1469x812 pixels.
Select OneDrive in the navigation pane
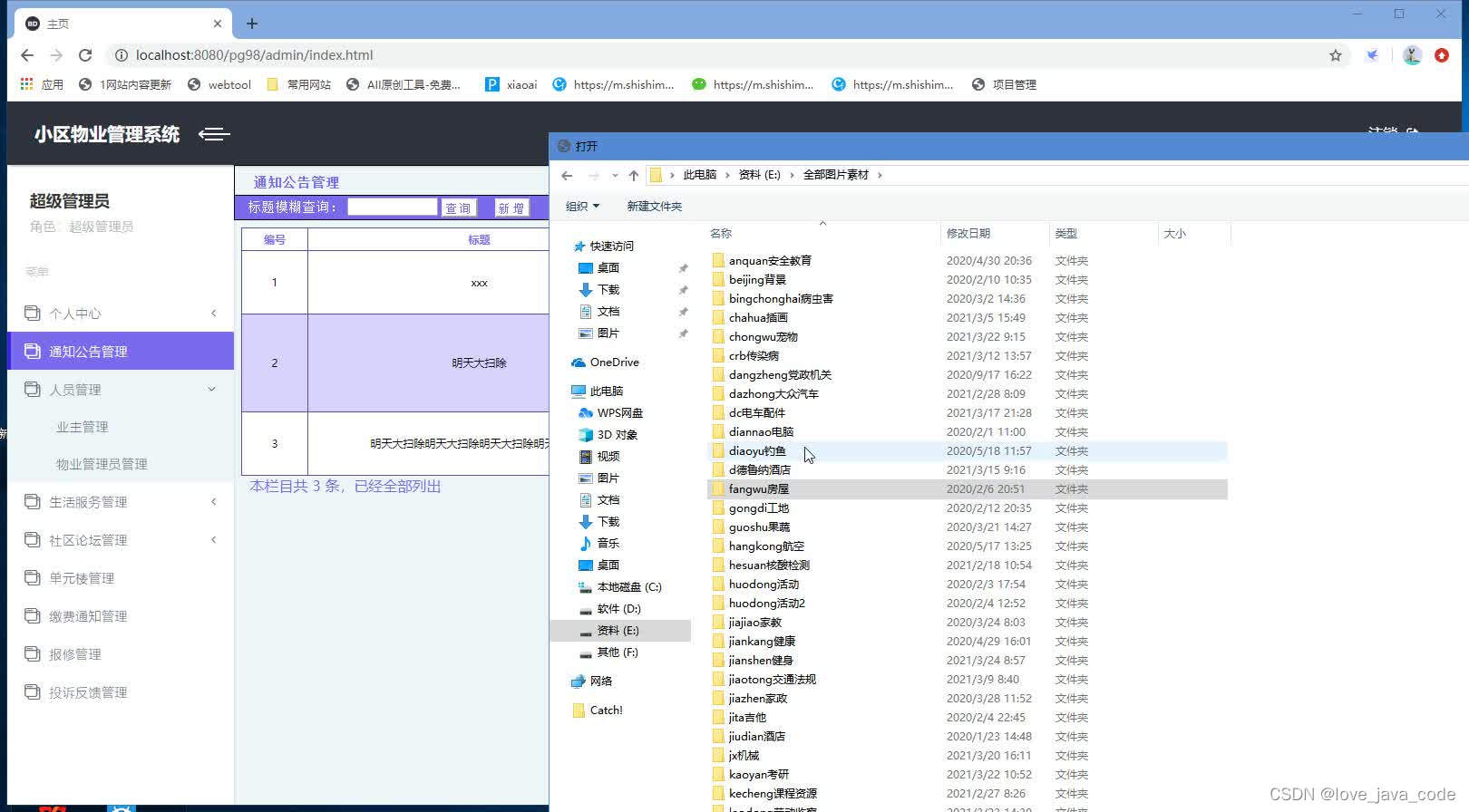pyautogui.click(x=606, y=362)
